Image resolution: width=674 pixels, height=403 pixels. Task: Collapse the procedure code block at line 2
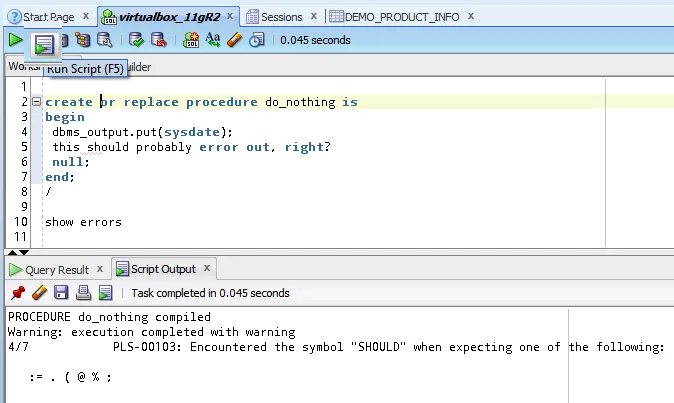37,101
